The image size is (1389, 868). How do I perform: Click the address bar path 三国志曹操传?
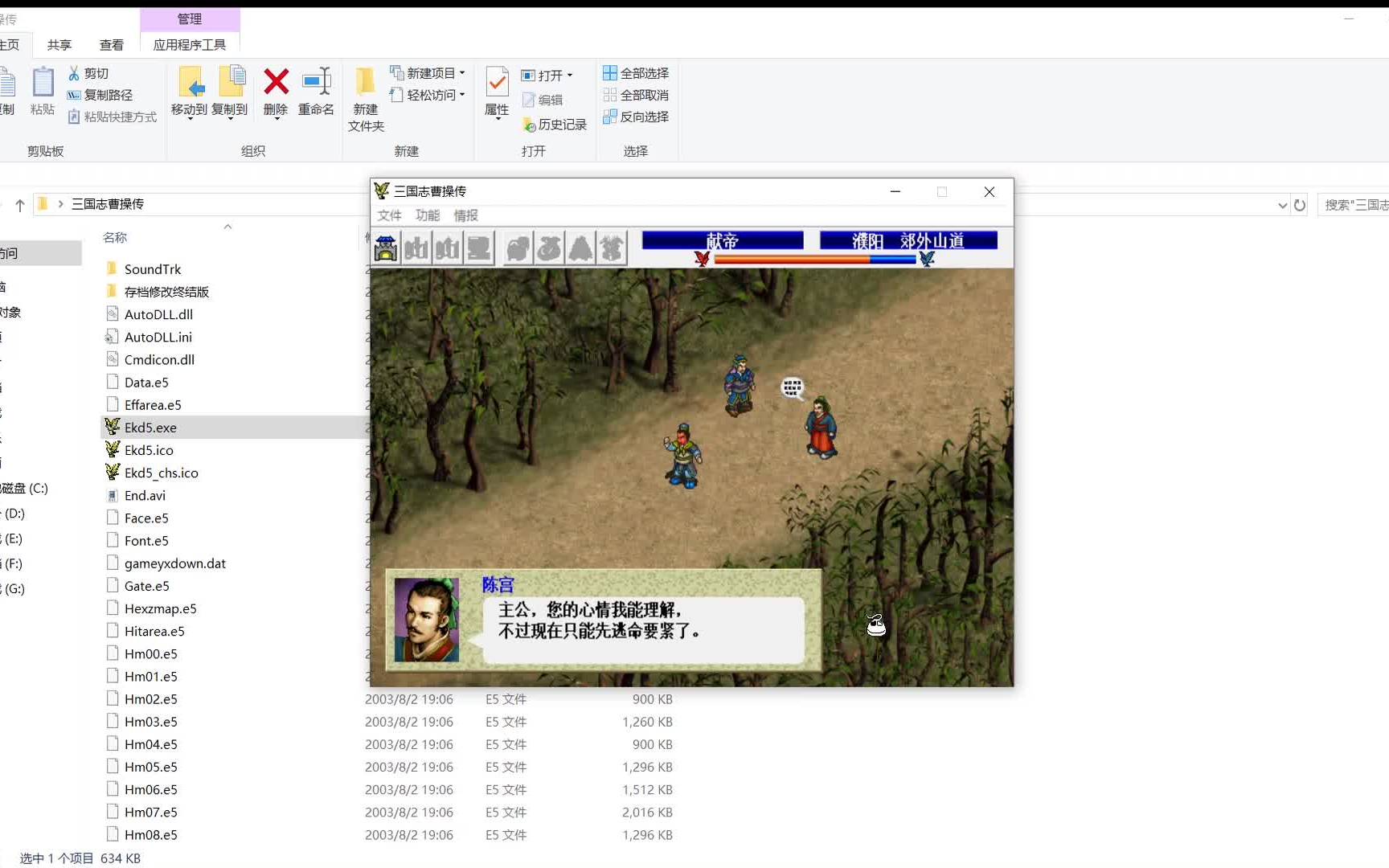108,204
